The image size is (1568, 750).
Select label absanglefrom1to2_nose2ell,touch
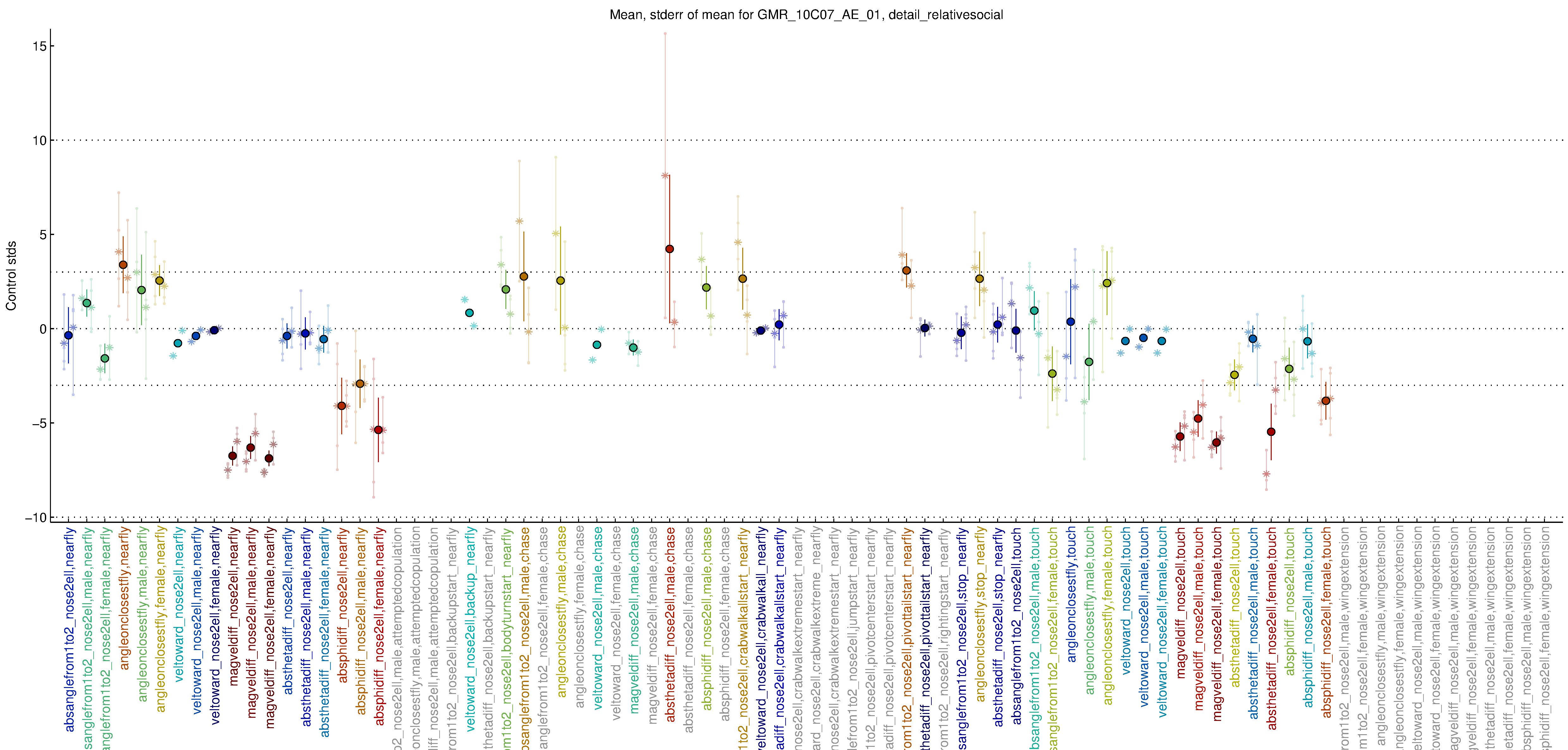tap(1017, 626)
